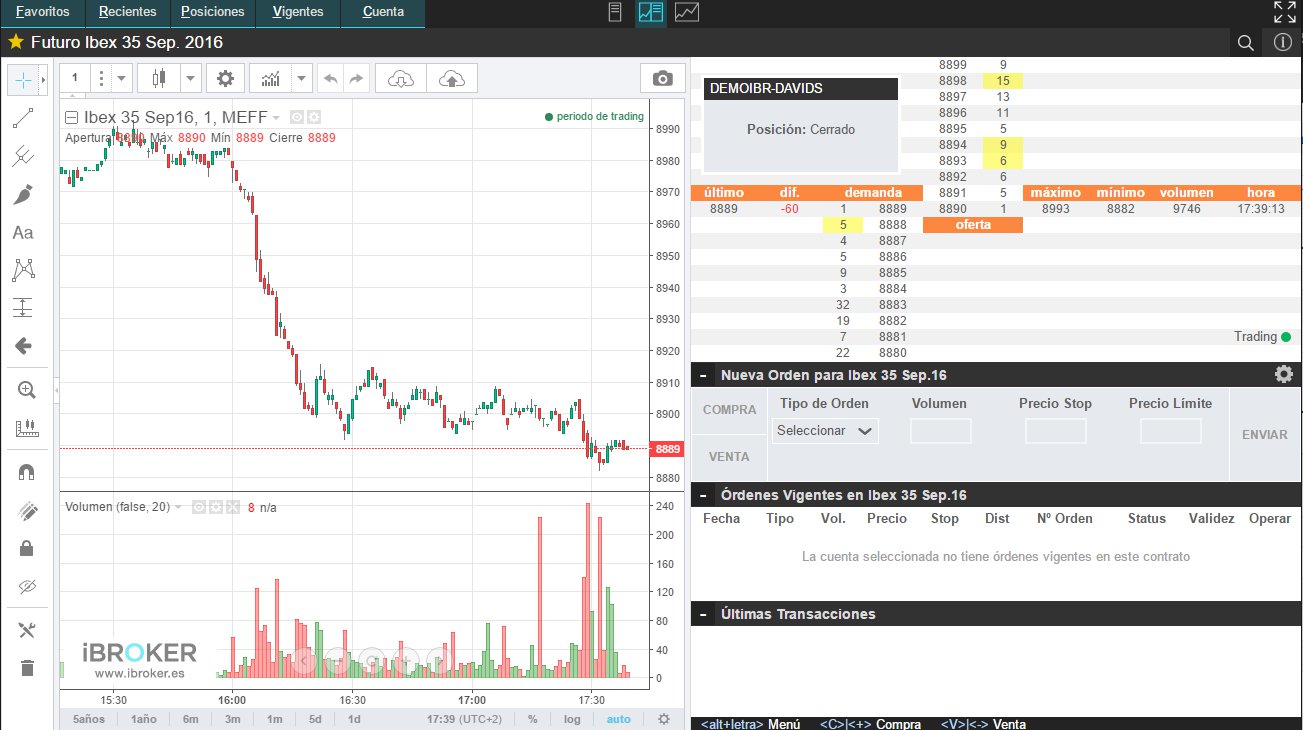Hide all drawings with eye icon
The height and width of the screenshot is (730, 1303).
pyautogui.click(x=26, y=586)
